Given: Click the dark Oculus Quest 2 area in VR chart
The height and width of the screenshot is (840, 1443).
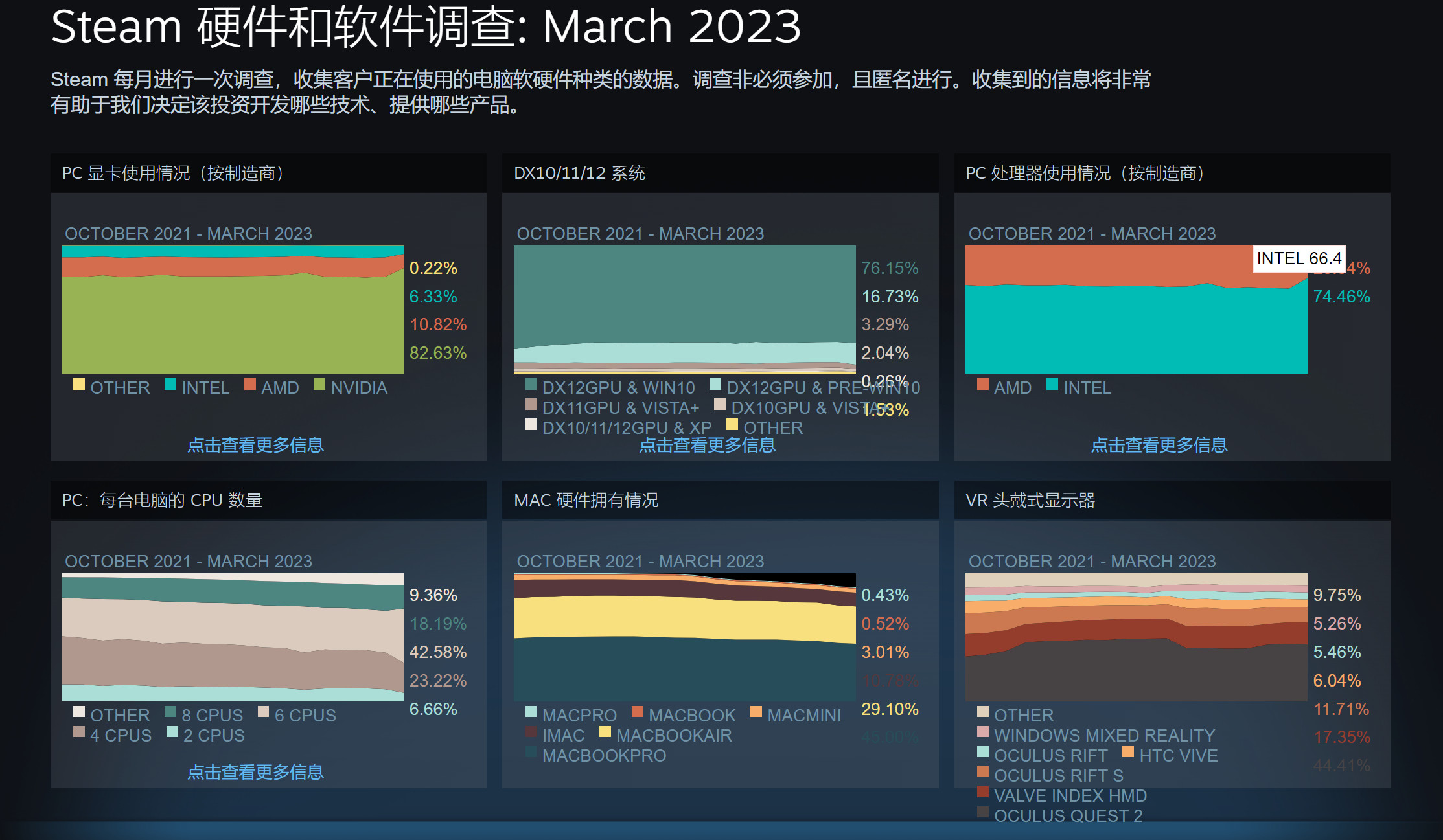Looking at the screenshot, I should 1137,670.
